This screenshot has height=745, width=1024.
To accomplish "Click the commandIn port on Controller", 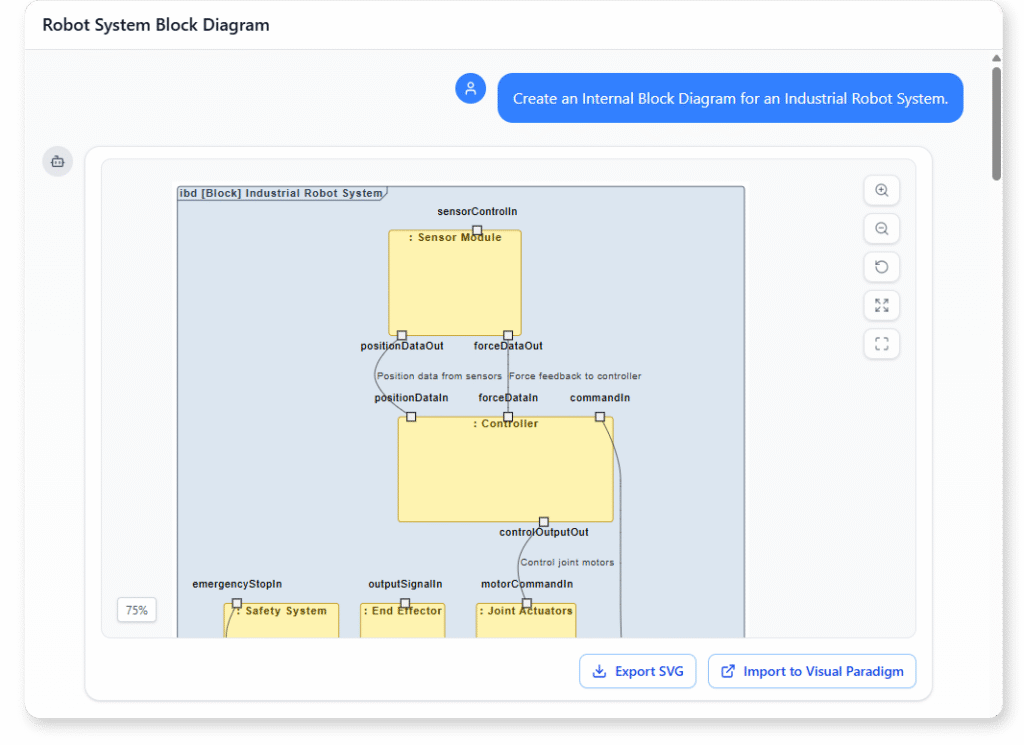I will pyautogui.click(x=600, y=416).
